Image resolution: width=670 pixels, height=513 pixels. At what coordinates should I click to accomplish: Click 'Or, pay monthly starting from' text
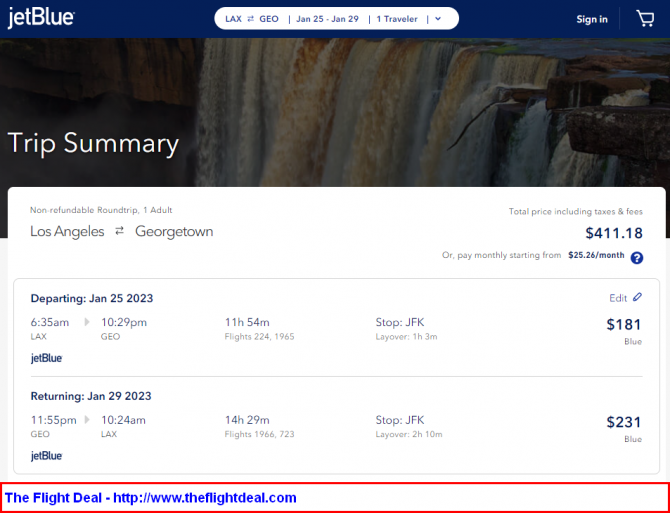(x=502, y=255)
